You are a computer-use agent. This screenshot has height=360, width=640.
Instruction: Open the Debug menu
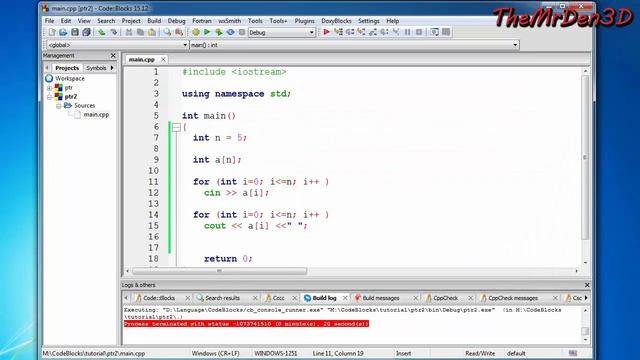click(176, 21)
